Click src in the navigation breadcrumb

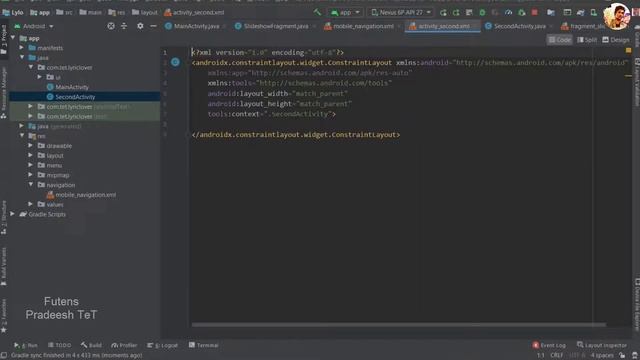click(64, 13)
